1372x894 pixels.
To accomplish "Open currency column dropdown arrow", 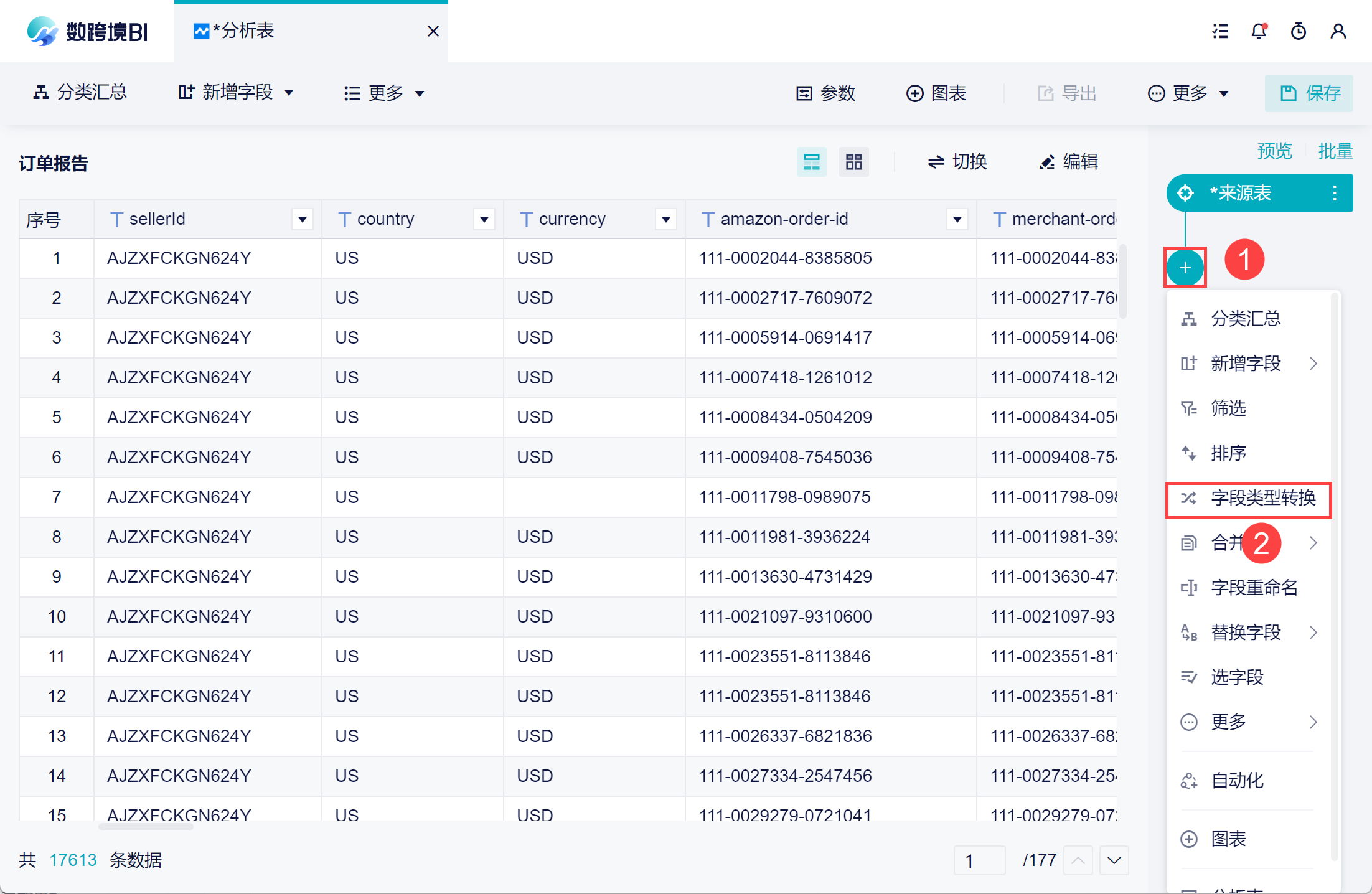I will tap(665, 219).
